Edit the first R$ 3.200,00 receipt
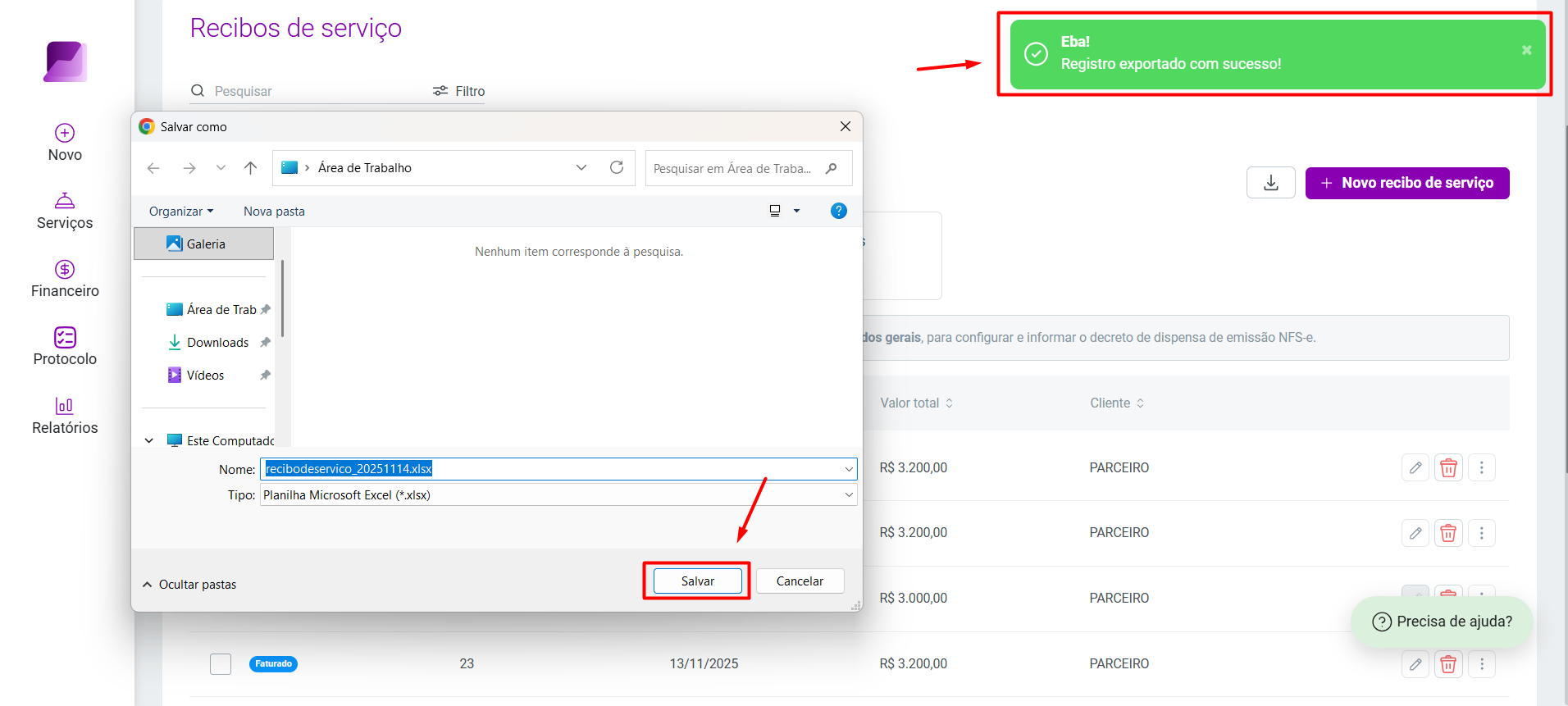 [x=1415, y=467]
